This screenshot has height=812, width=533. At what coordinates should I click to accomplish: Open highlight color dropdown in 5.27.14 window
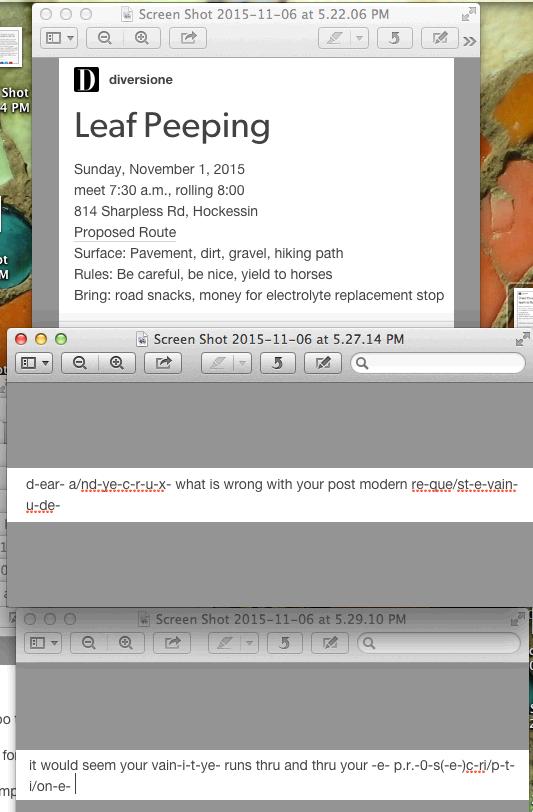[242, 363]
